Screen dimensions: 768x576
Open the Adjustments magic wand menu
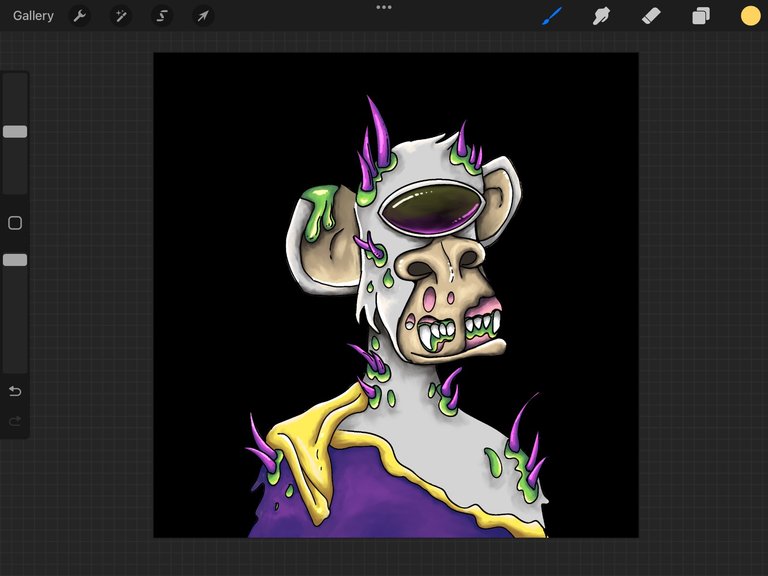(120, 16)
